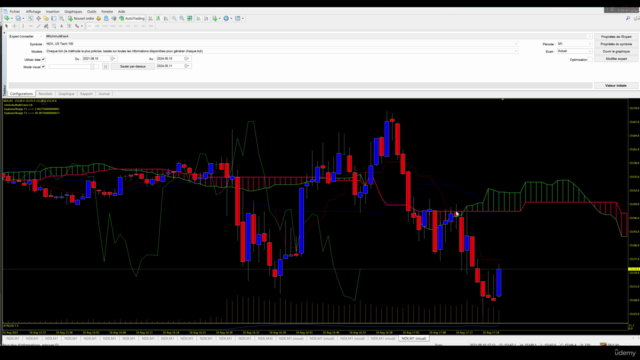This screenshot has width=640, height=360.
Task: Open the Fichier menu
Action: tap(15, 11)
